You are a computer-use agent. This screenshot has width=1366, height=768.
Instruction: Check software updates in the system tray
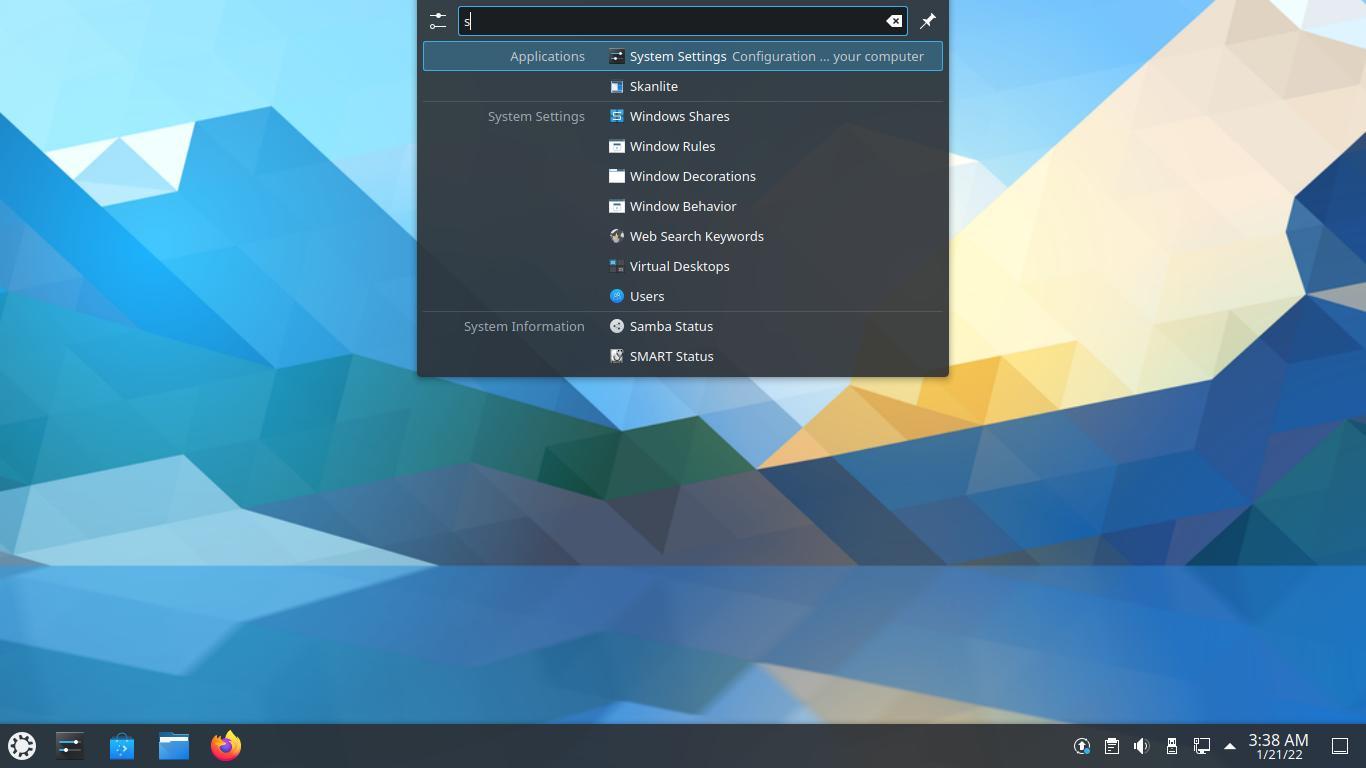[x=1081, y=745]
